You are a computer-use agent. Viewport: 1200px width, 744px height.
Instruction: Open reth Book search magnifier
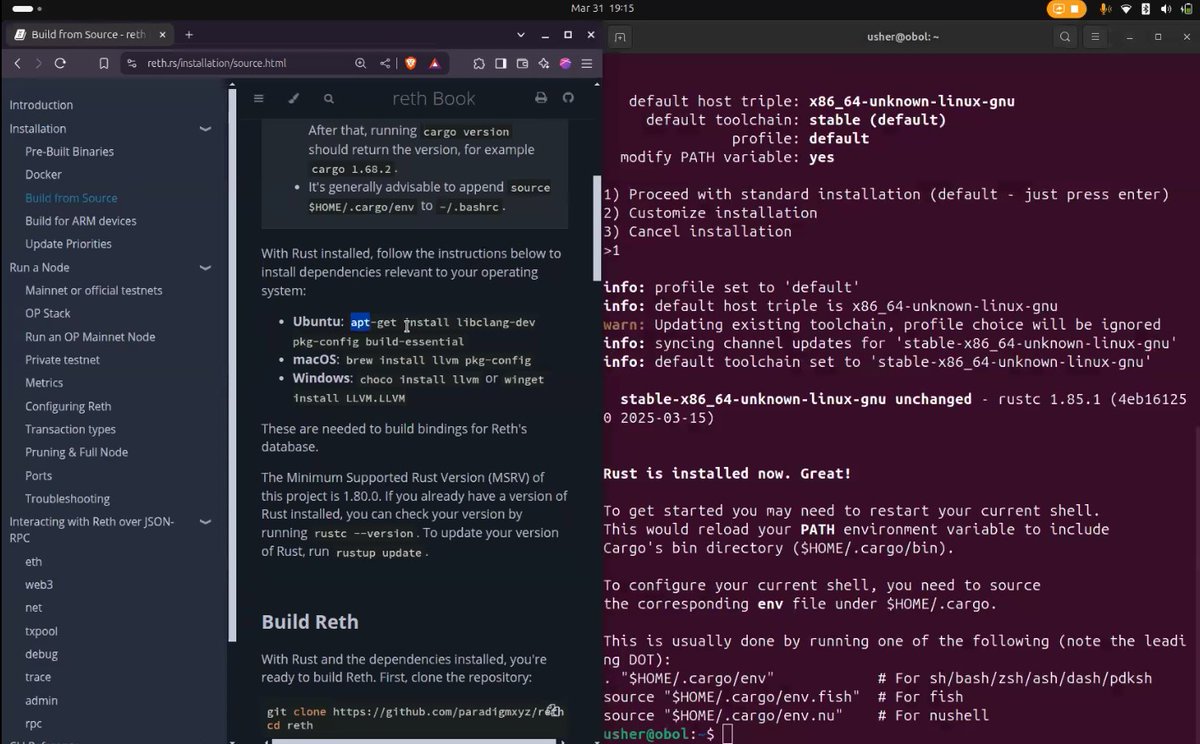pyautogui.click(x=329, y=98)
